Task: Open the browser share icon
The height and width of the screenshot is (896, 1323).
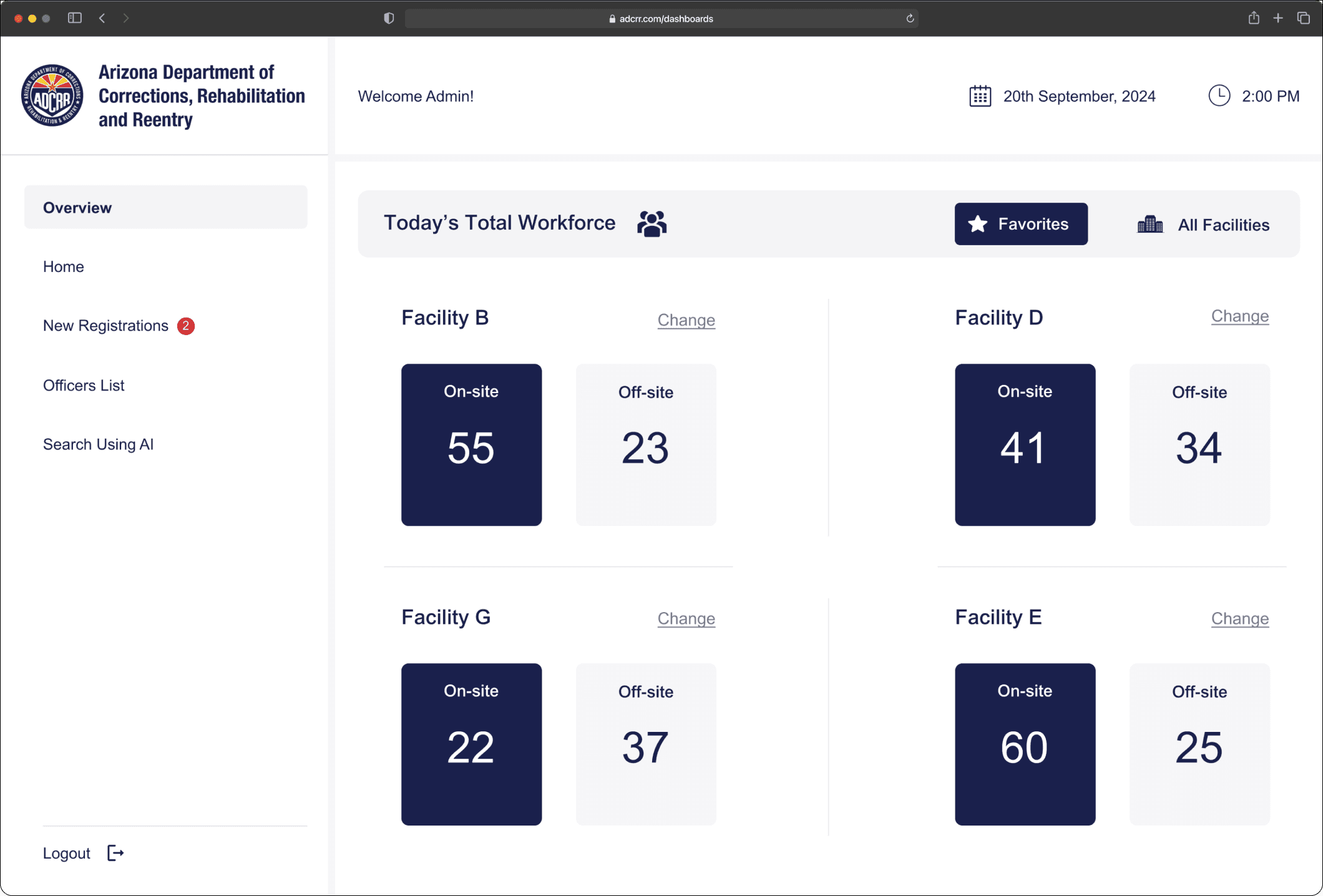Action: click(x=1253, y=18)
